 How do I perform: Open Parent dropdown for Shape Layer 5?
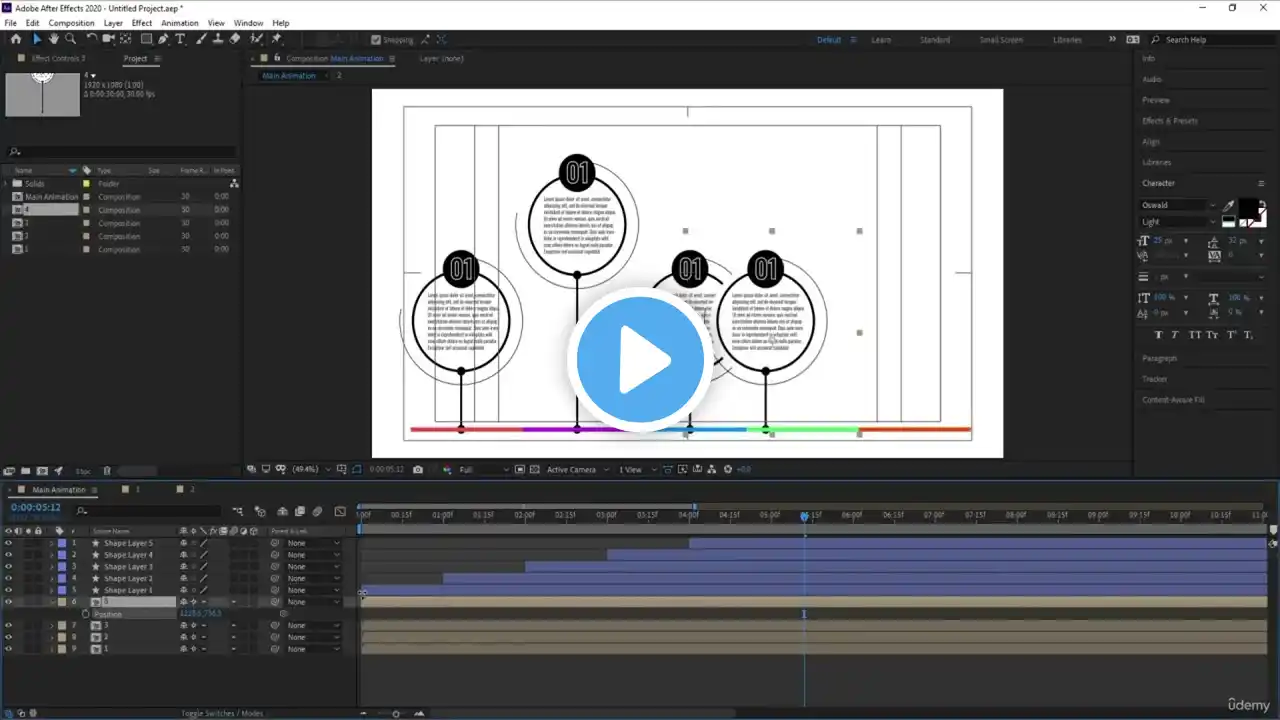(313, 543)
